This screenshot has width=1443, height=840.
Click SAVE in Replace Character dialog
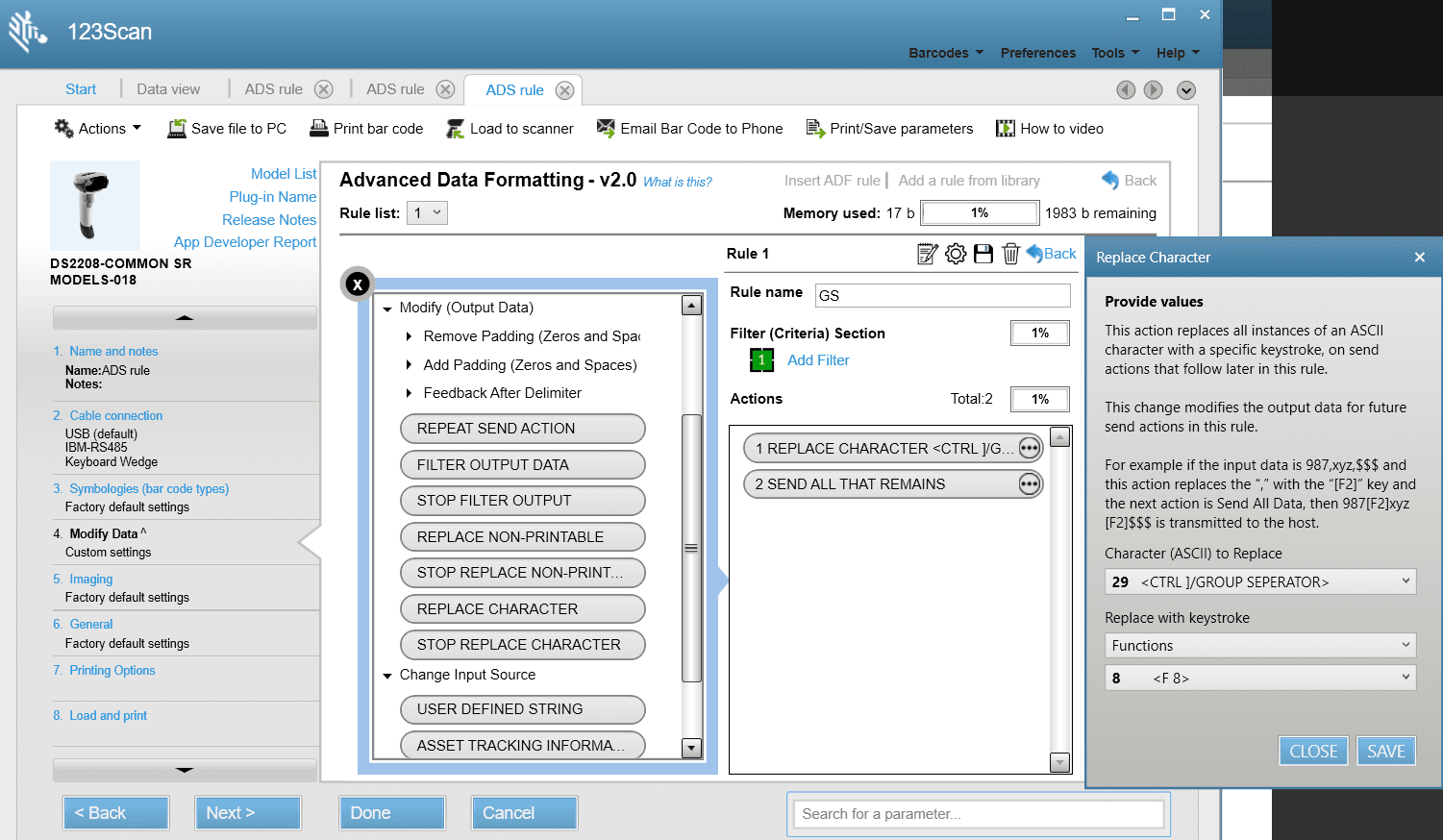pyautogui.click(x=1385, y=752)
